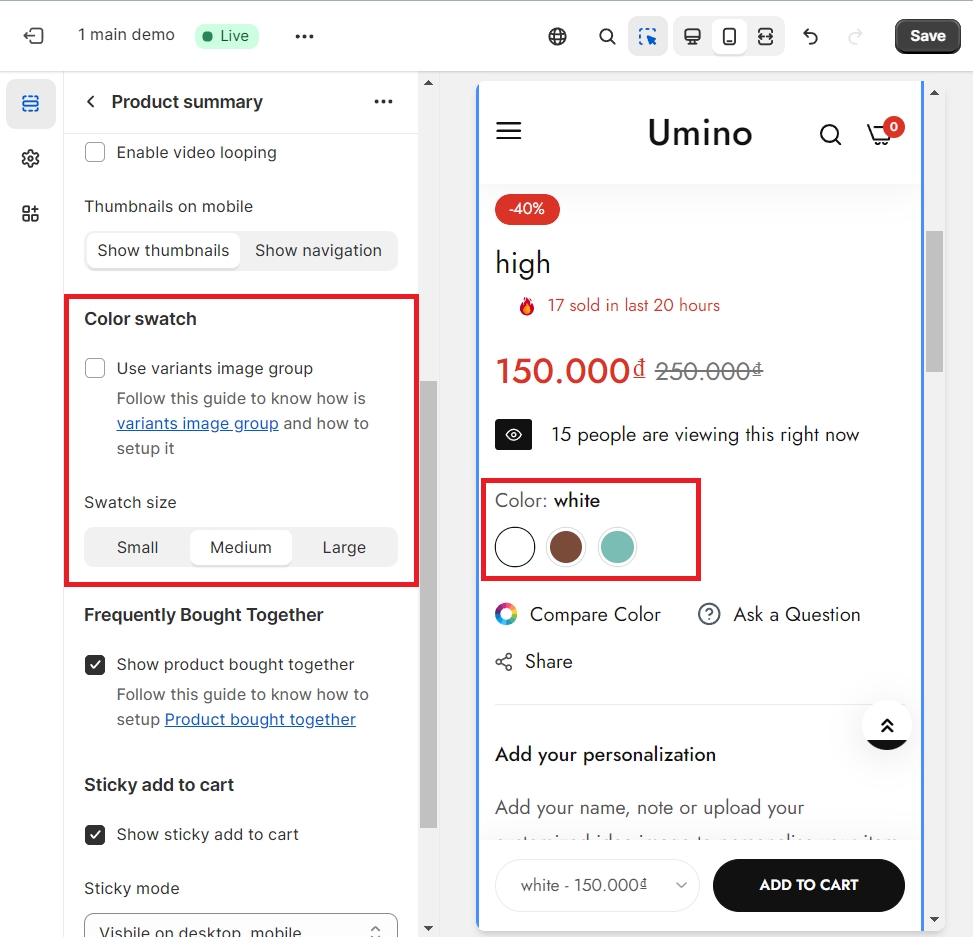Viewport: 973px width, 937px height.
Task: Enable video looping checkbox
Action: [95, 152]
